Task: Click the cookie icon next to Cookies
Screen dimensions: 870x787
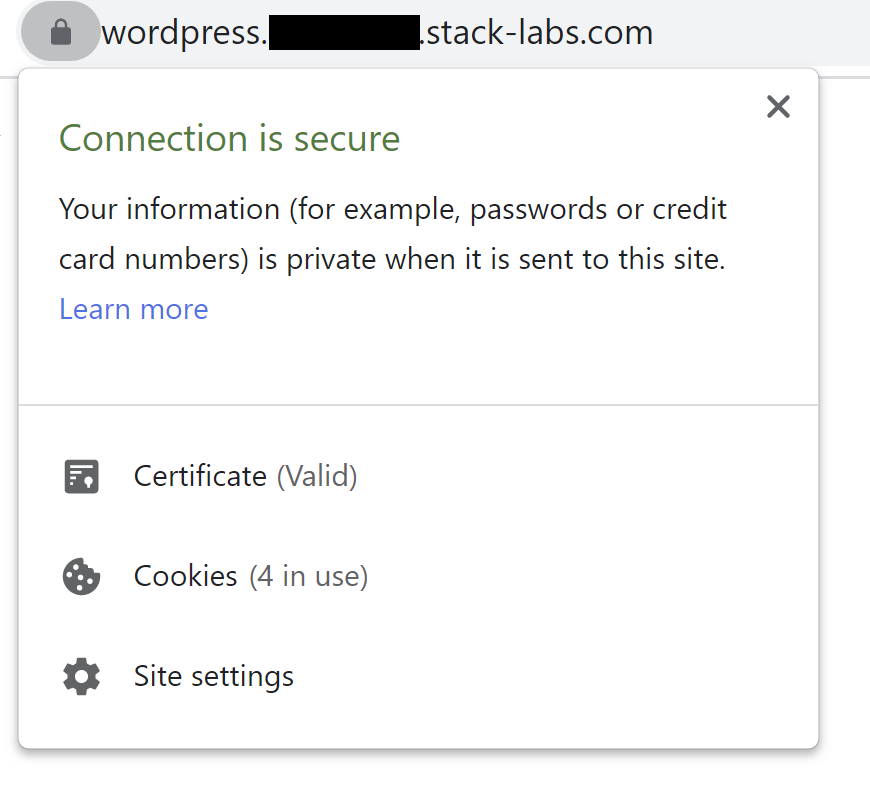Action: tap(81, 576)
